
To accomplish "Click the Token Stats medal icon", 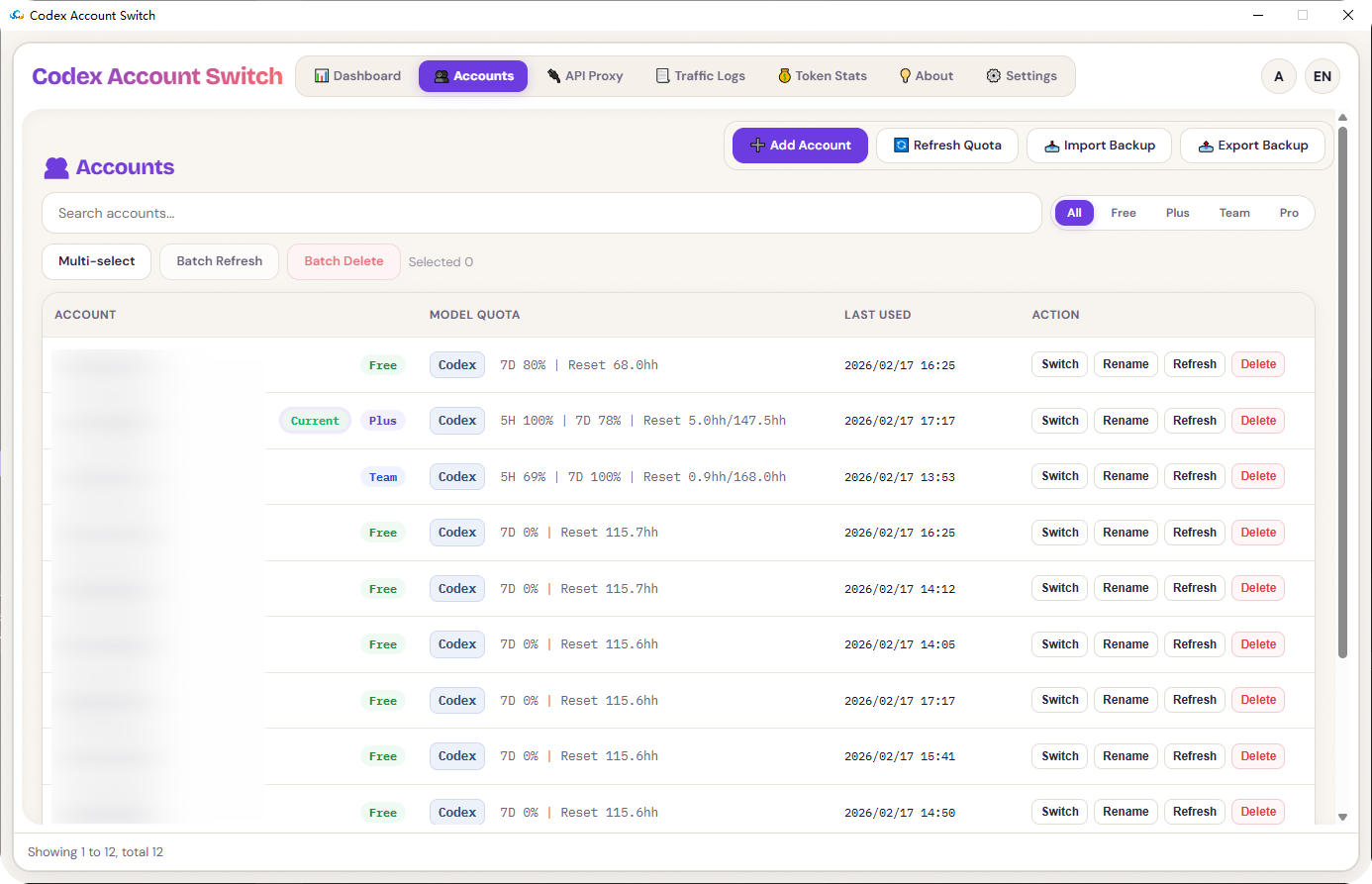I will [785, 76].
